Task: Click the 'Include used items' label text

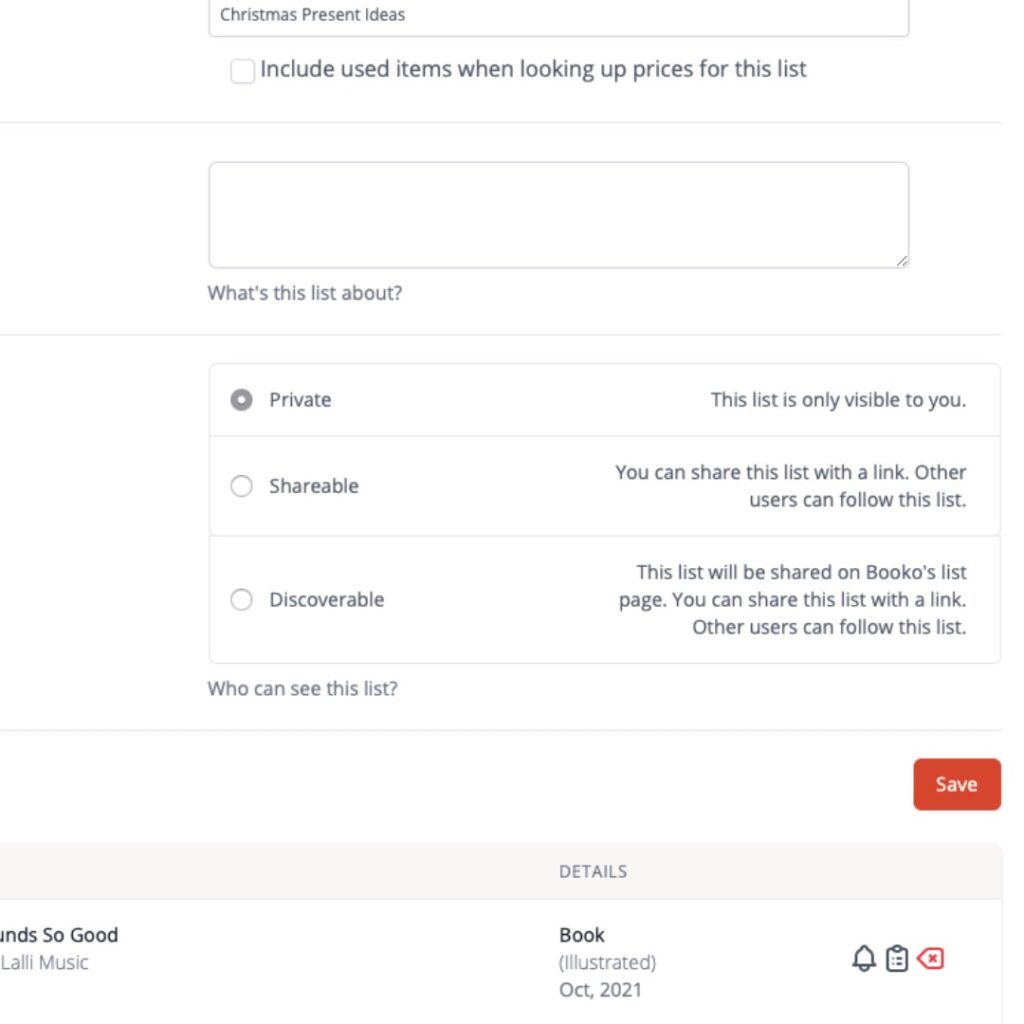Action: [x=533, y=69]
